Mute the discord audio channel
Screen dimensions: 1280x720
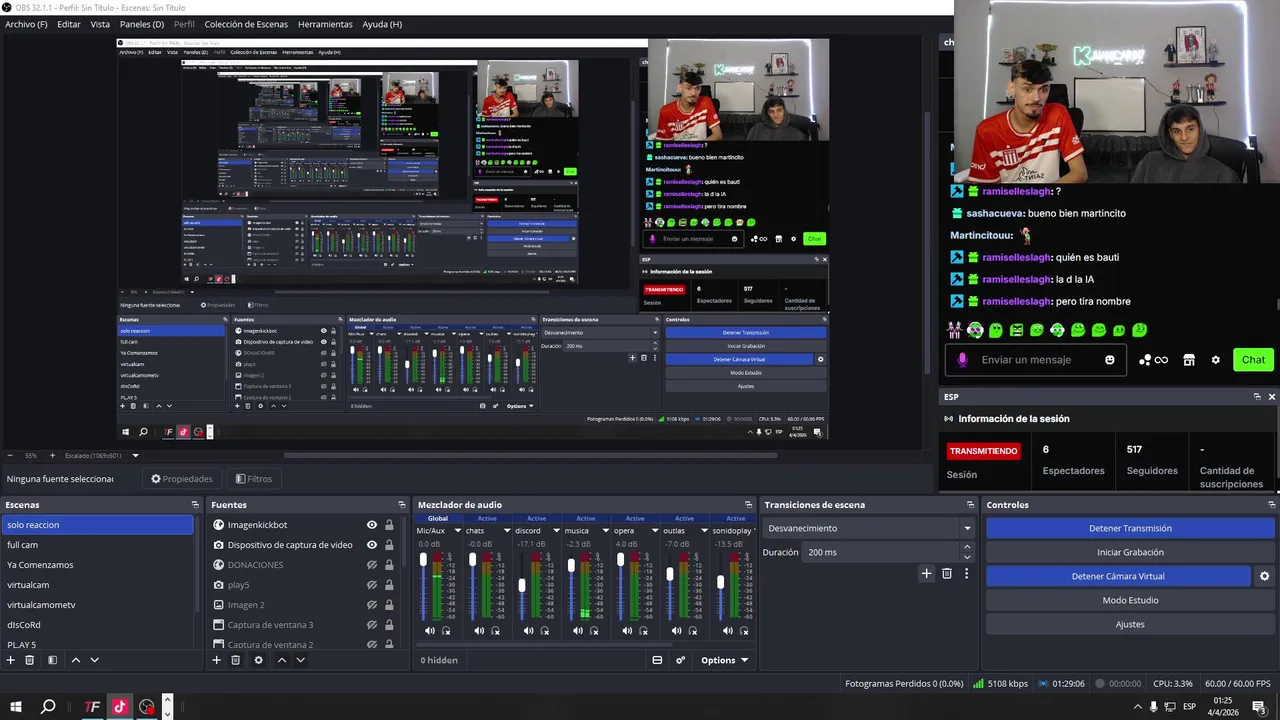pyautogui.click(x=529, y=631)
